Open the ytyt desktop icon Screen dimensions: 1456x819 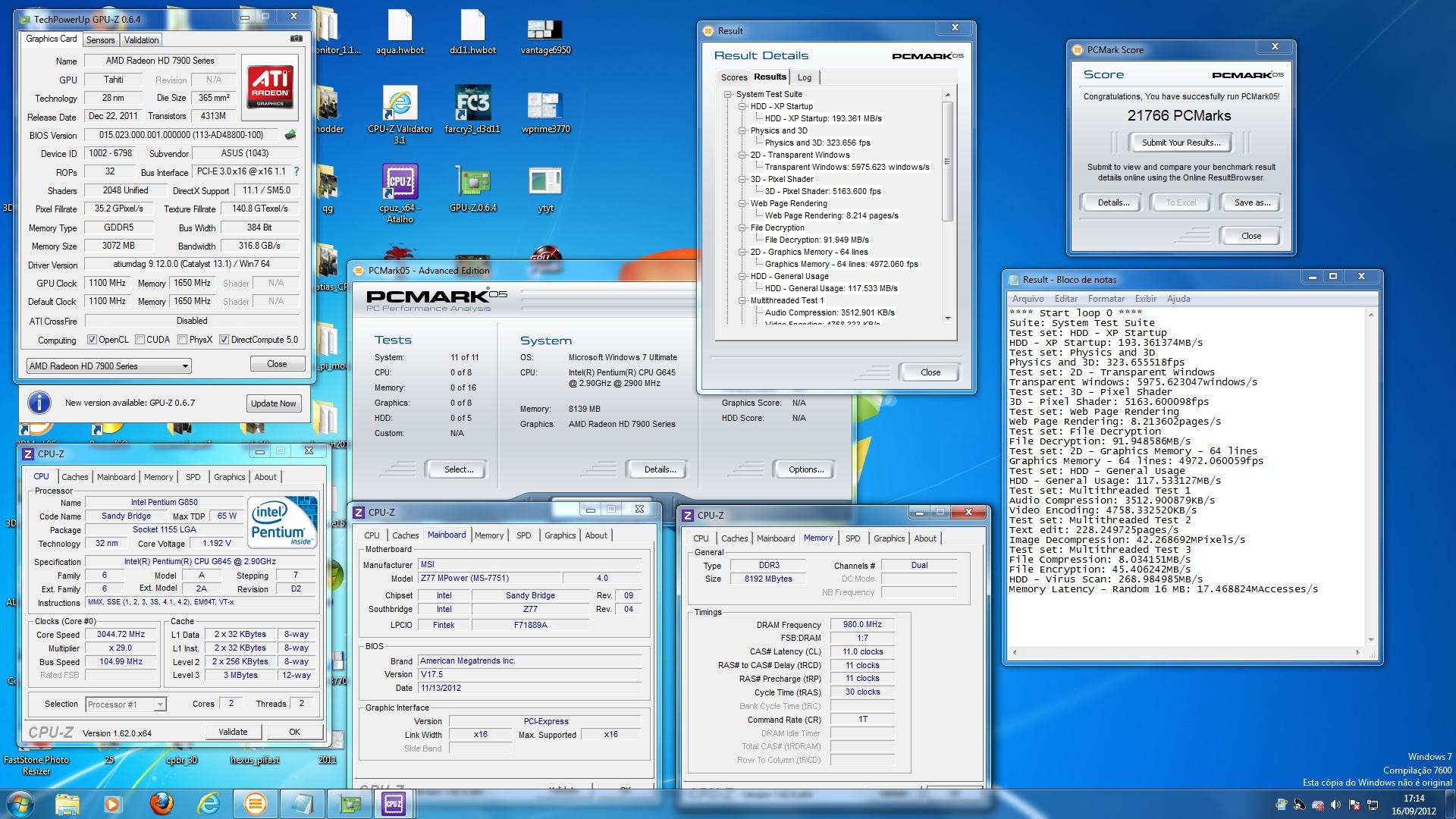click(545, 190)
